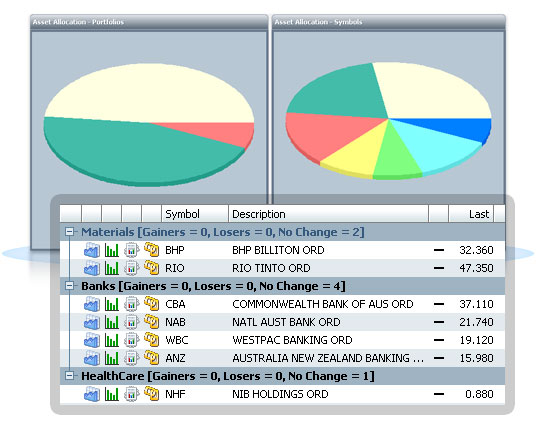The image size is (550, 437).
Task: Click the report icon in NHF row
Action: point(132,395)
